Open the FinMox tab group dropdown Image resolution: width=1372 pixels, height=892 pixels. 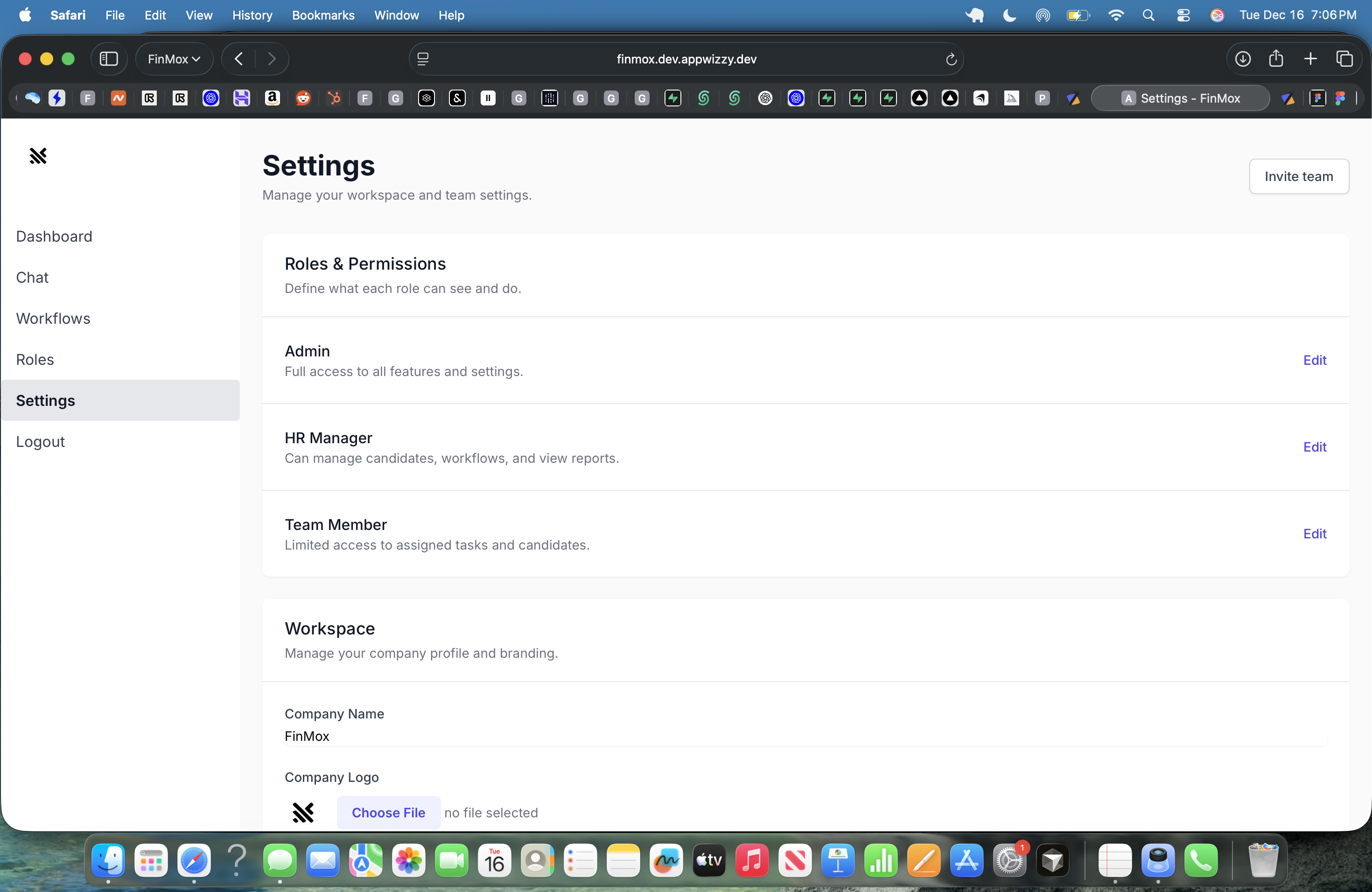174,59
